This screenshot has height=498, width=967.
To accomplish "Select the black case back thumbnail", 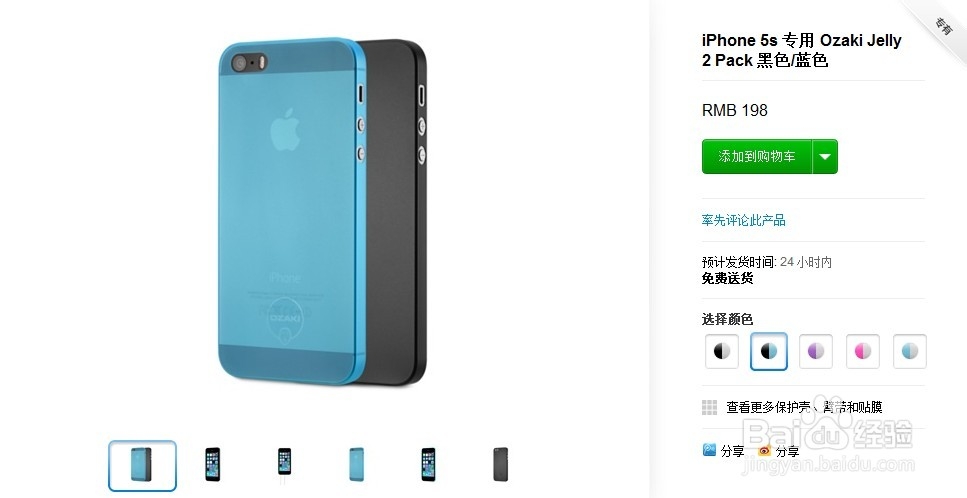I will (501, 464).
